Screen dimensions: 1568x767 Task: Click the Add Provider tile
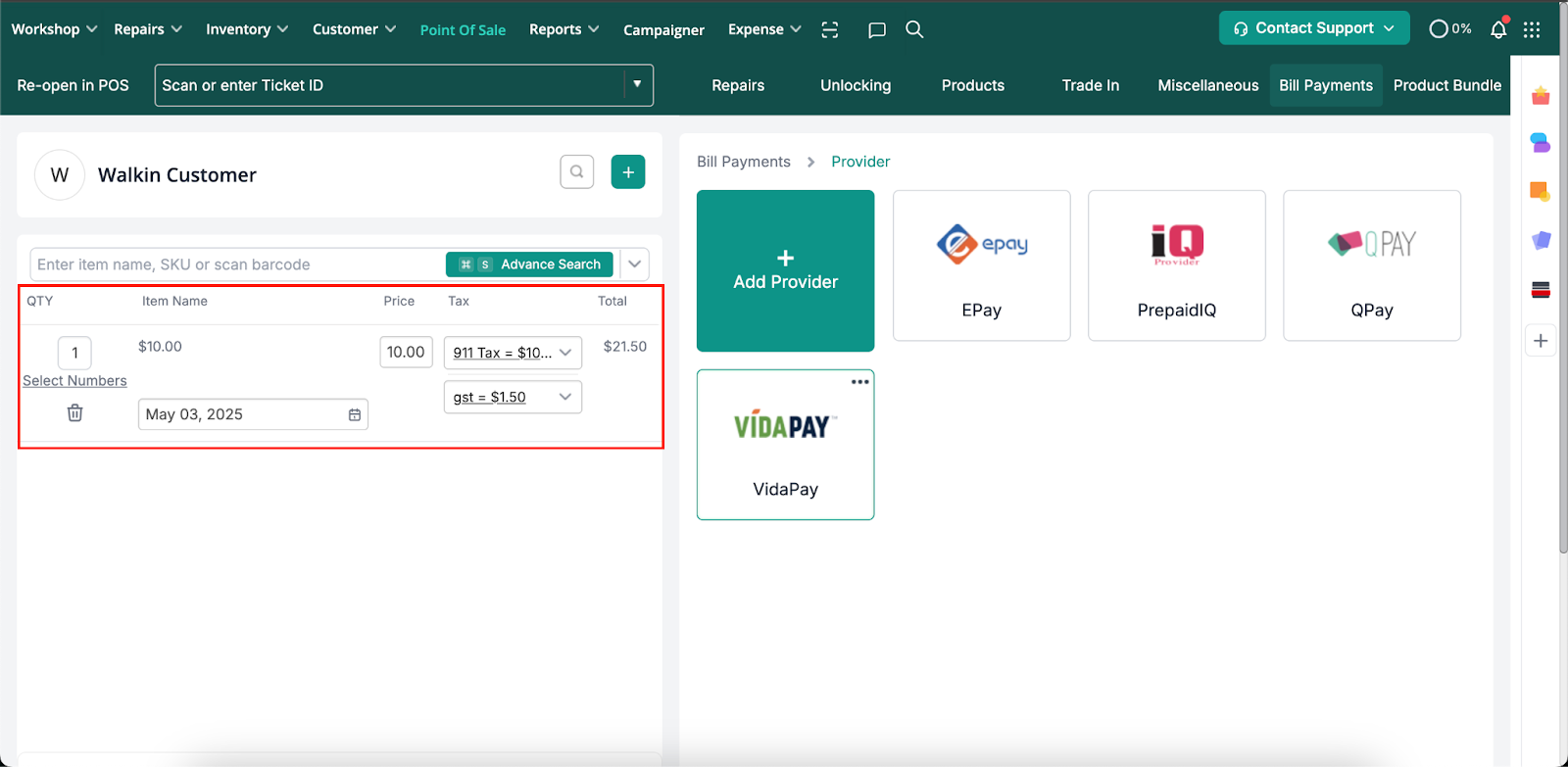(x=785, y=270)
